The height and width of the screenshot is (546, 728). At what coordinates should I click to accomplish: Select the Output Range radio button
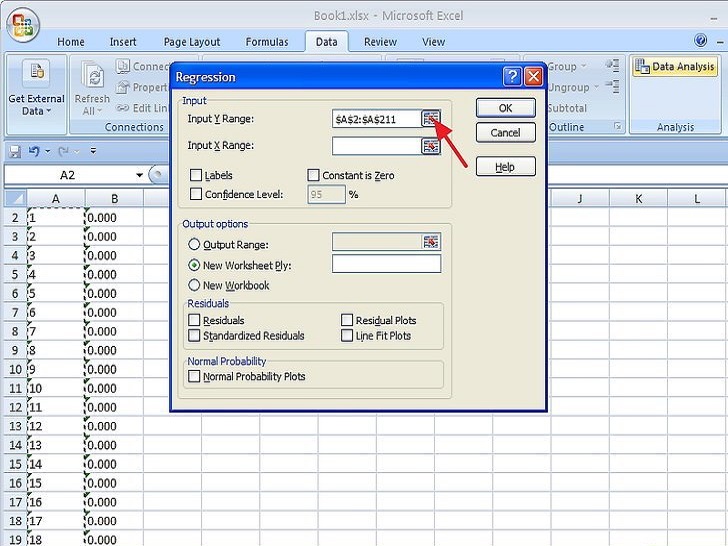(x=194, y=244)
